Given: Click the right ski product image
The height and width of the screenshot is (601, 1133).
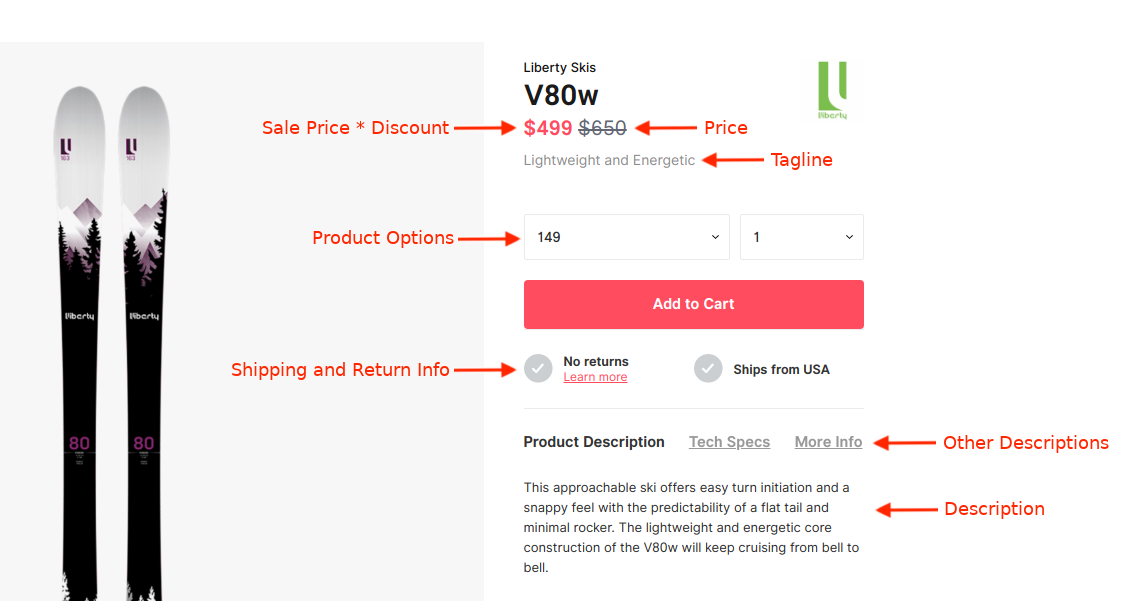Looking at the screenshot, I should click(x=144, y=340).
